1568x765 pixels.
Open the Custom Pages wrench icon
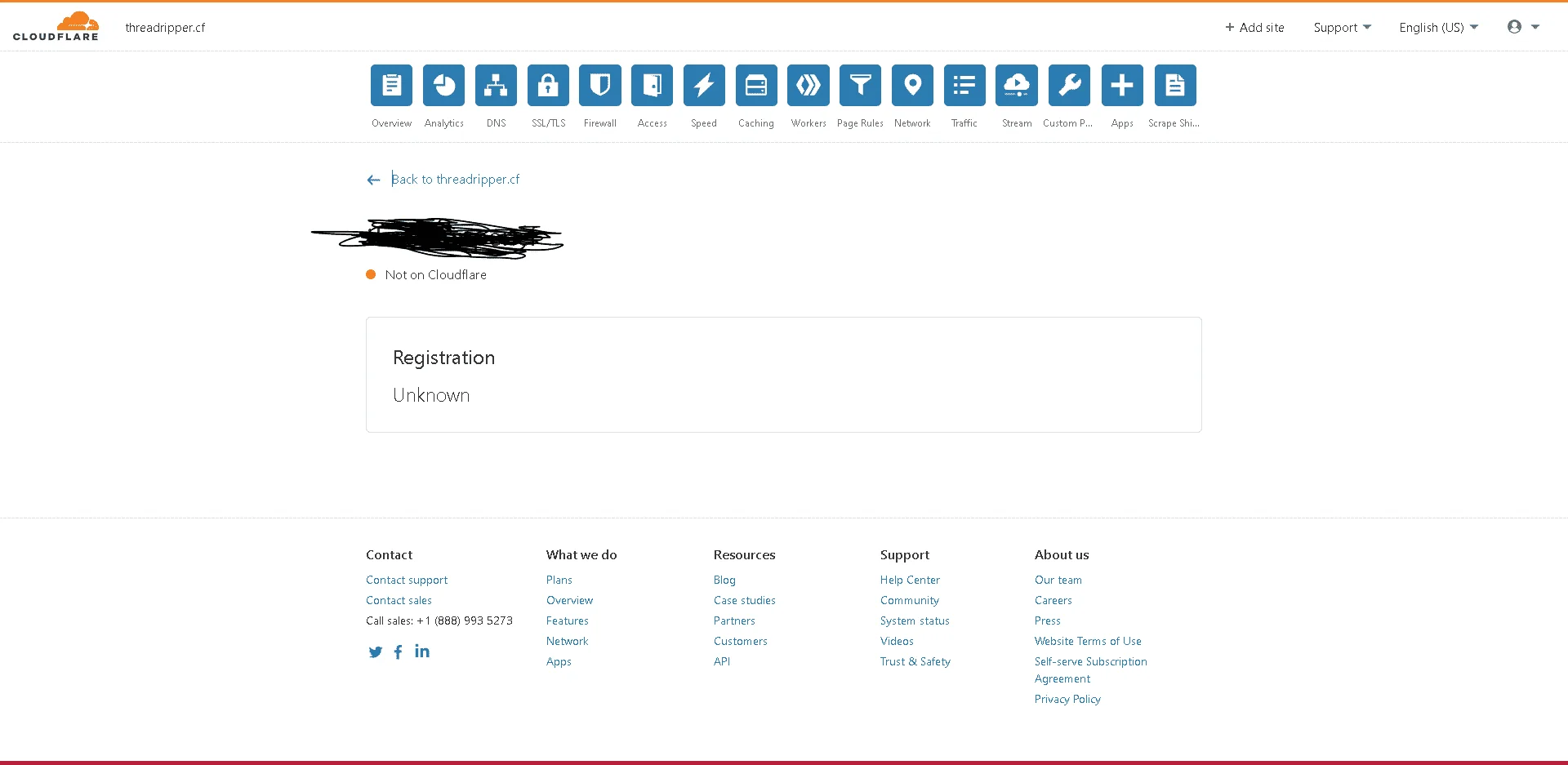[x=1069, y=85]
